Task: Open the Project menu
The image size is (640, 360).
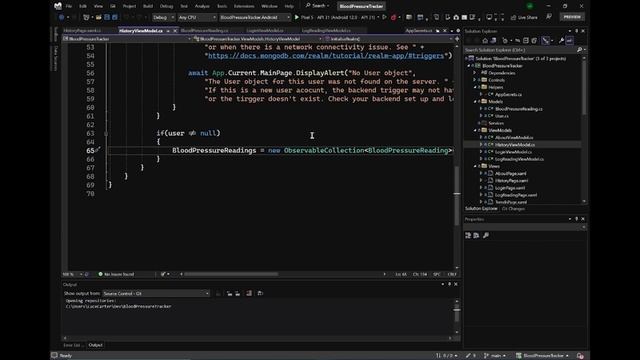Action: coord(129,6)
